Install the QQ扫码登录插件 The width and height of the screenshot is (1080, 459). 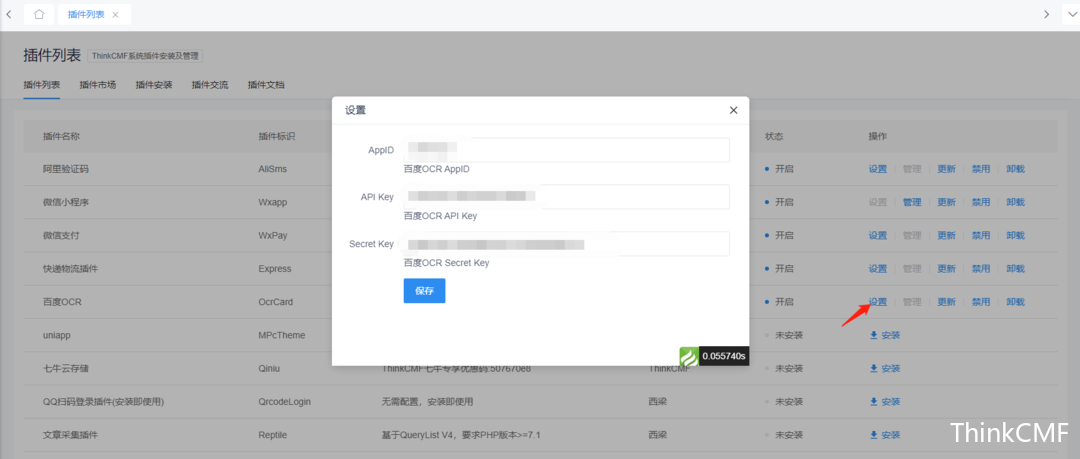click(885, 402)
